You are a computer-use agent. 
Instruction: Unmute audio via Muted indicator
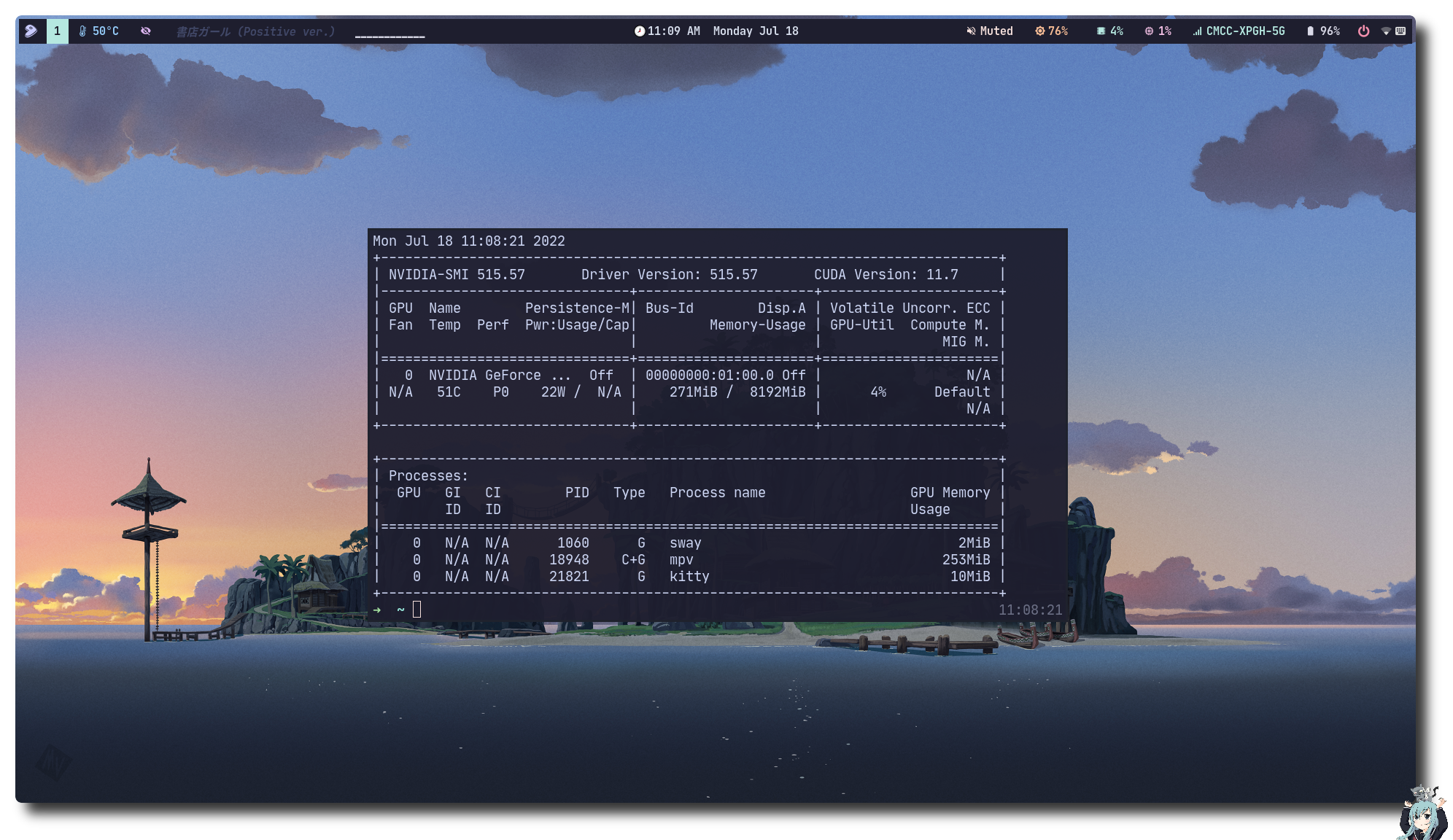click(990, 31)
